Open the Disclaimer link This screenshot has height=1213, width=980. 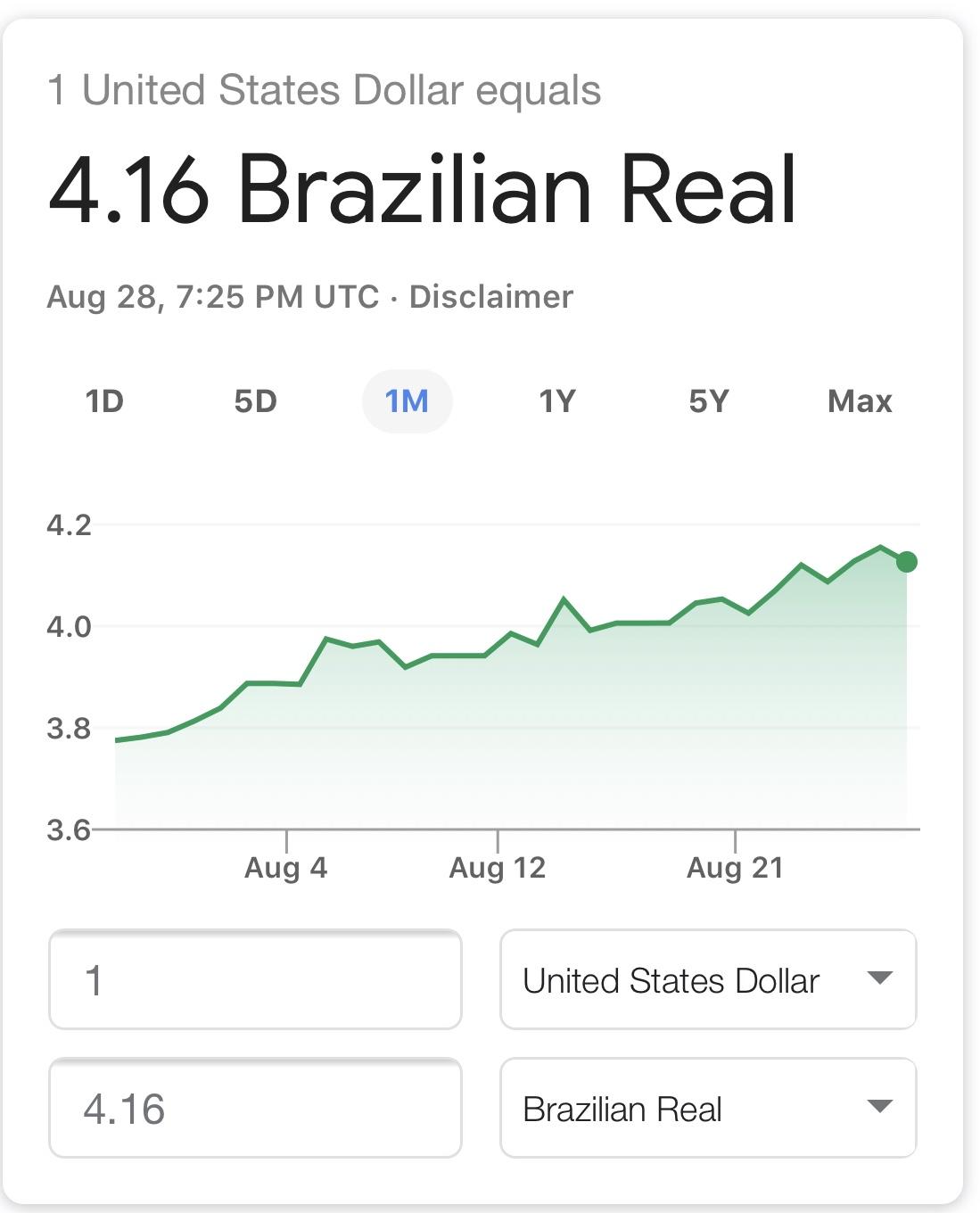(490, 296)
